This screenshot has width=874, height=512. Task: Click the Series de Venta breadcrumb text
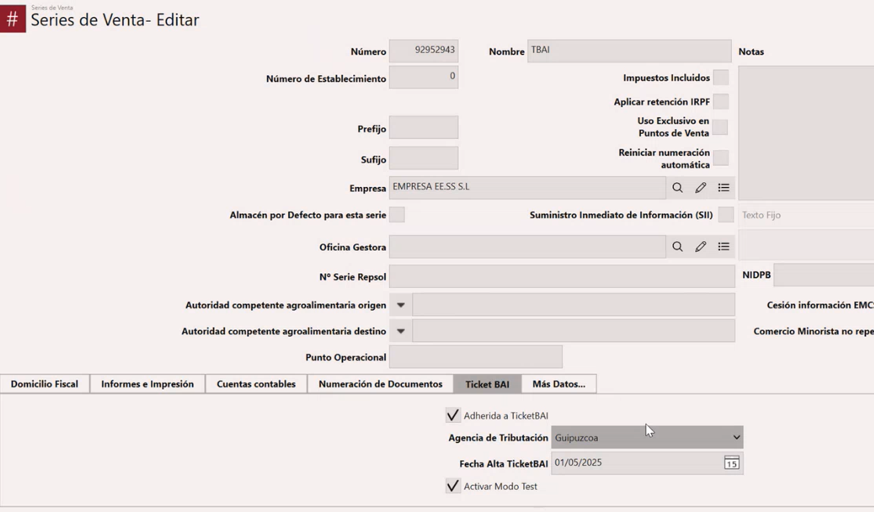tap(52, 7)
